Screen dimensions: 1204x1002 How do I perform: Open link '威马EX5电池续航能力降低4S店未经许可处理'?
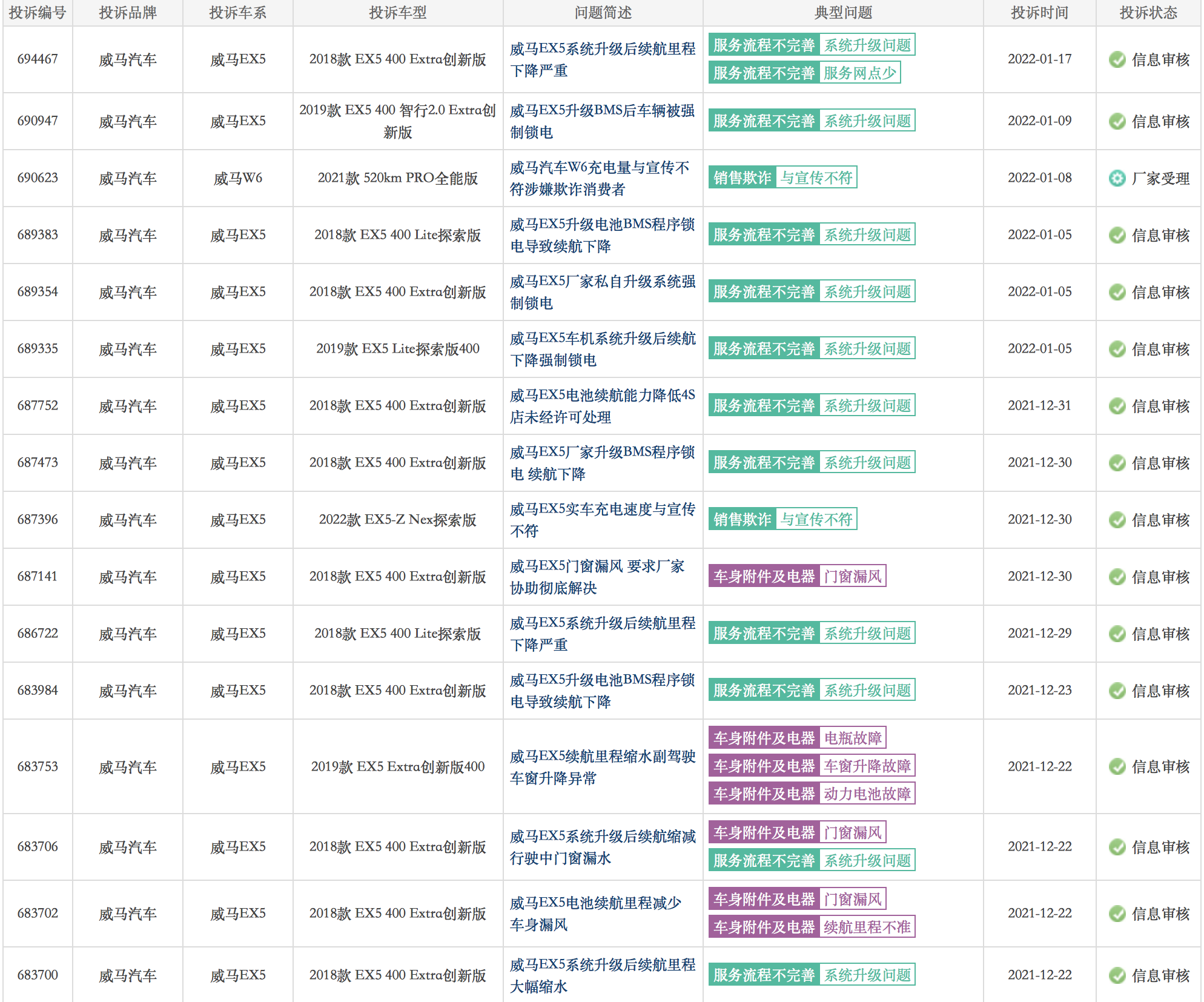(x=603, y=406)
